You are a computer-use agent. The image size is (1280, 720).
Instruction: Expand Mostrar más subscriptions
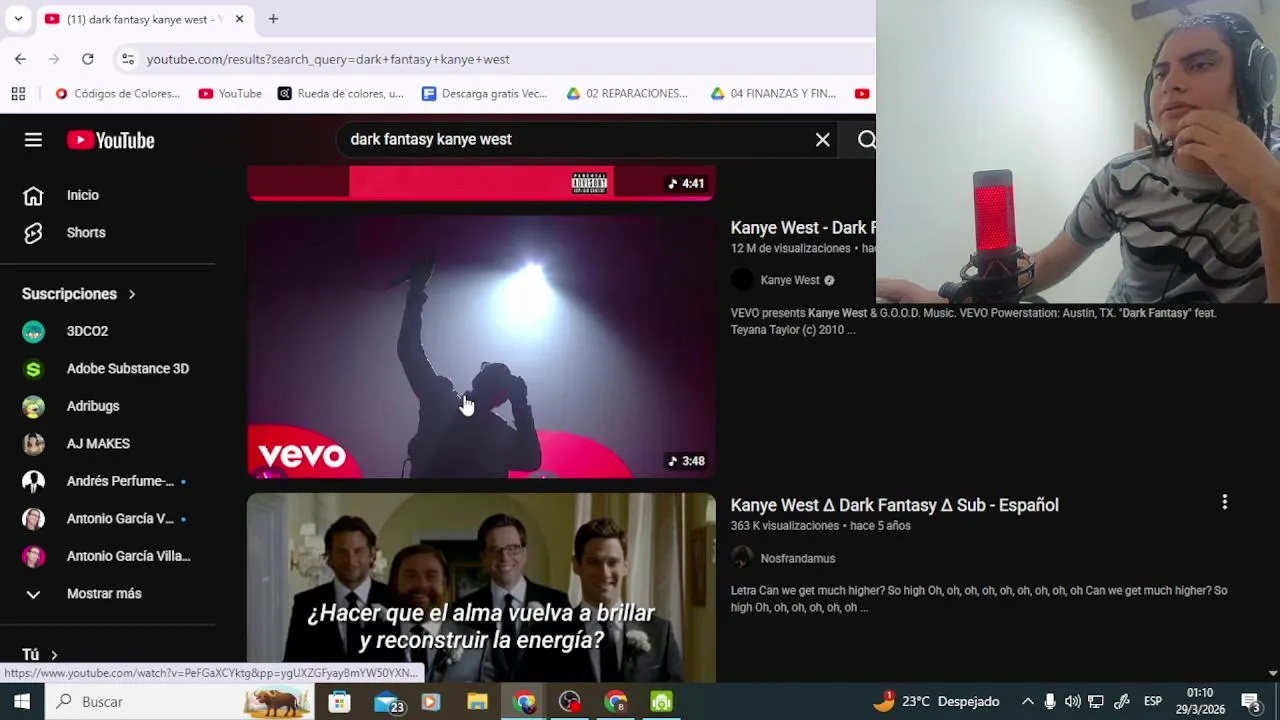(x=104, y=593)
